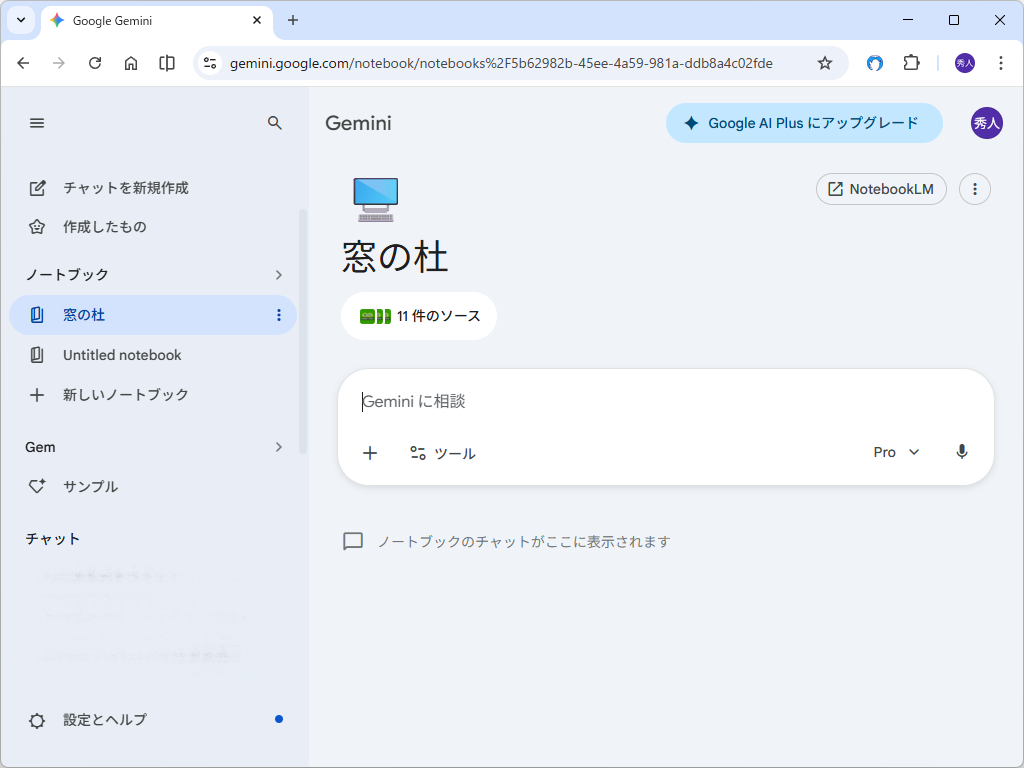Click the plus icon to attach content
Screen dimensions: 1024x768
370,452
